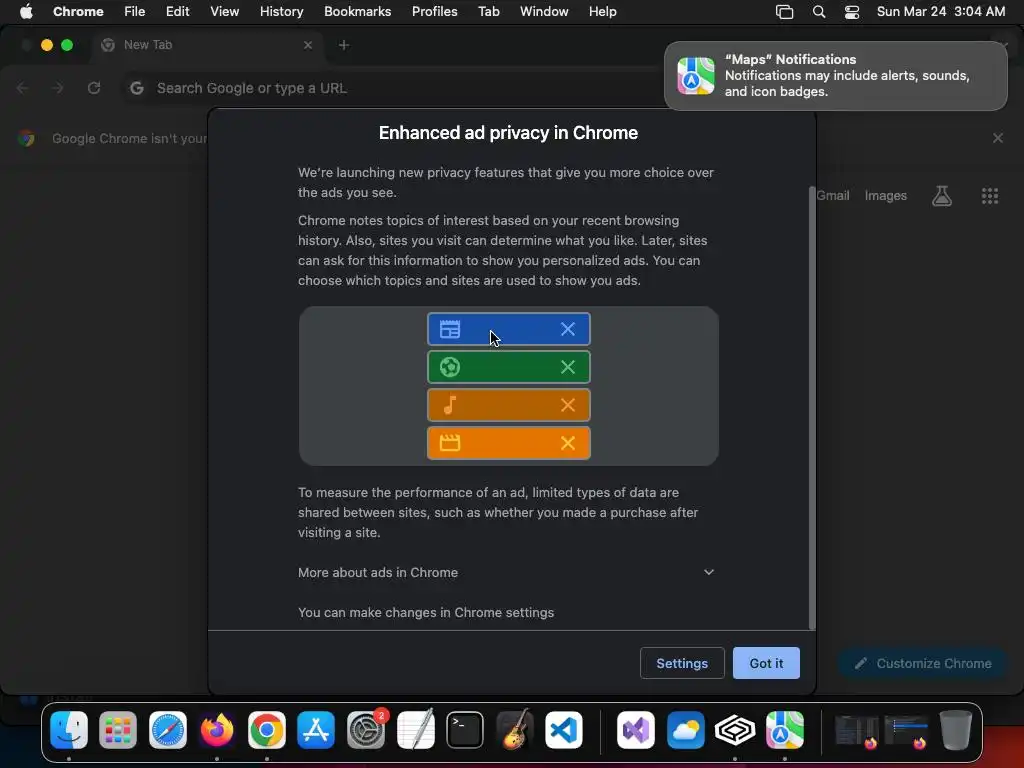1024x768 pixels.
Task: Open the Window menu
Action: tap(544, 11)
